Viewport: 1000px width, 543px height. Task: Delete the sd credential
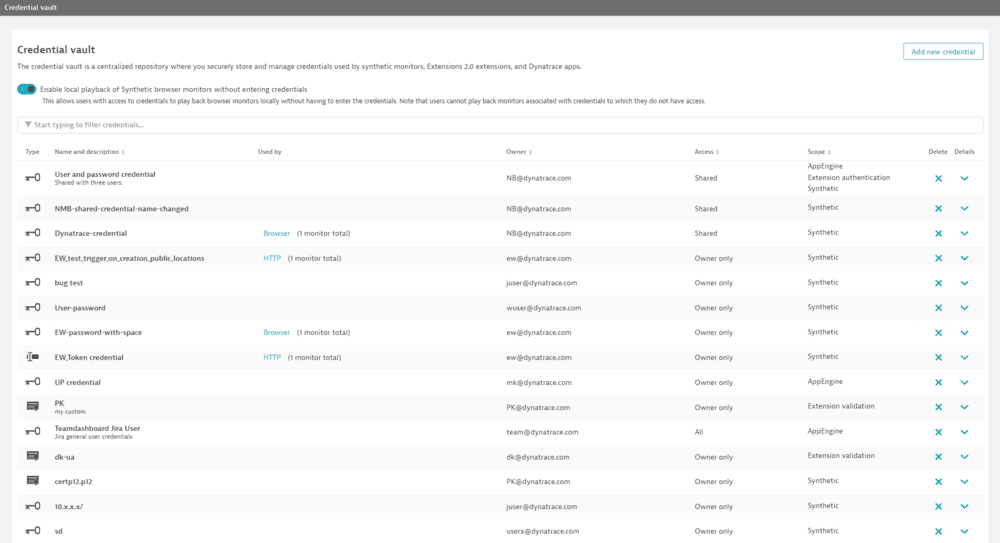click(938, 532)
